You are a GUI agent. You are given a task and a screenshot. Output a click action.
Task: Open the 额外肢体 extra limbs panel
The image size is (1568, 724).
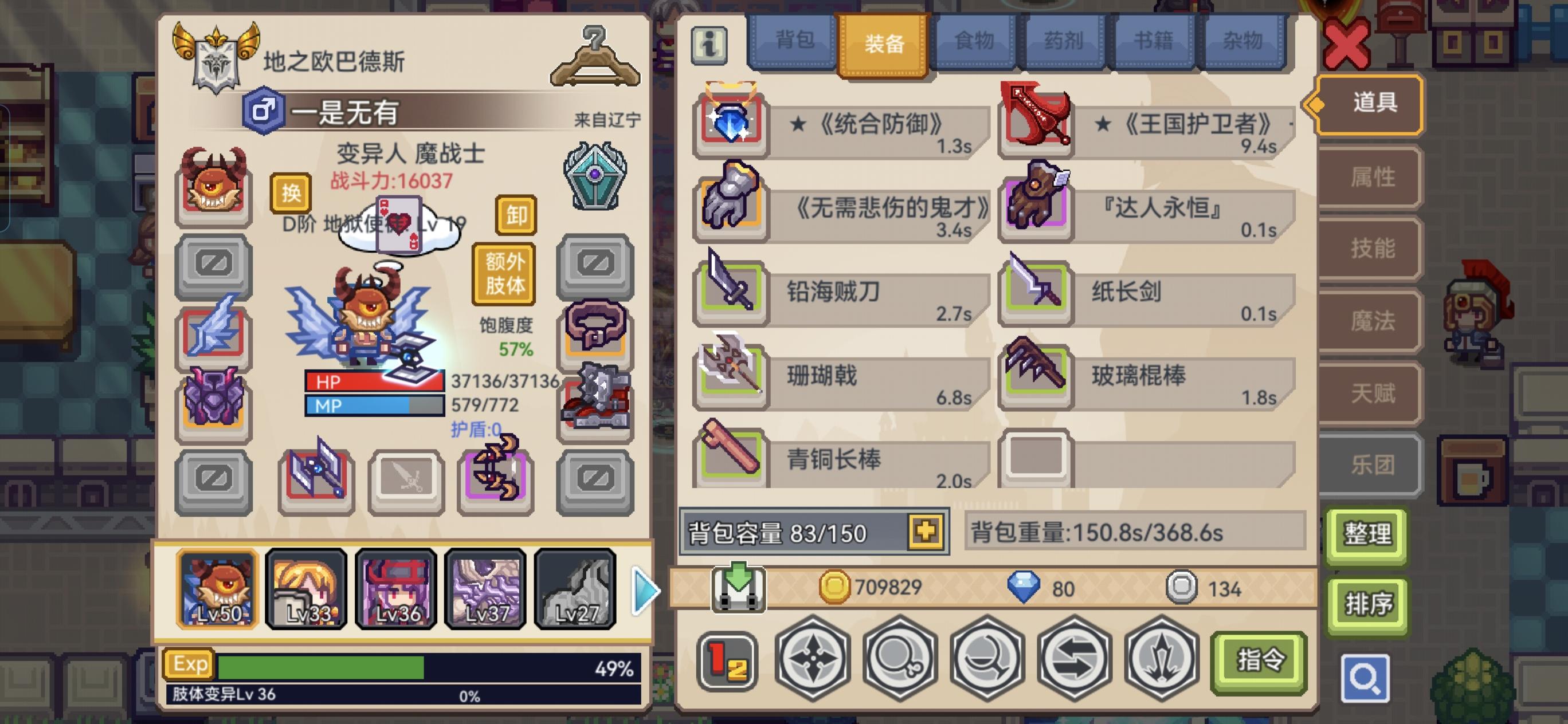point(504,273)
